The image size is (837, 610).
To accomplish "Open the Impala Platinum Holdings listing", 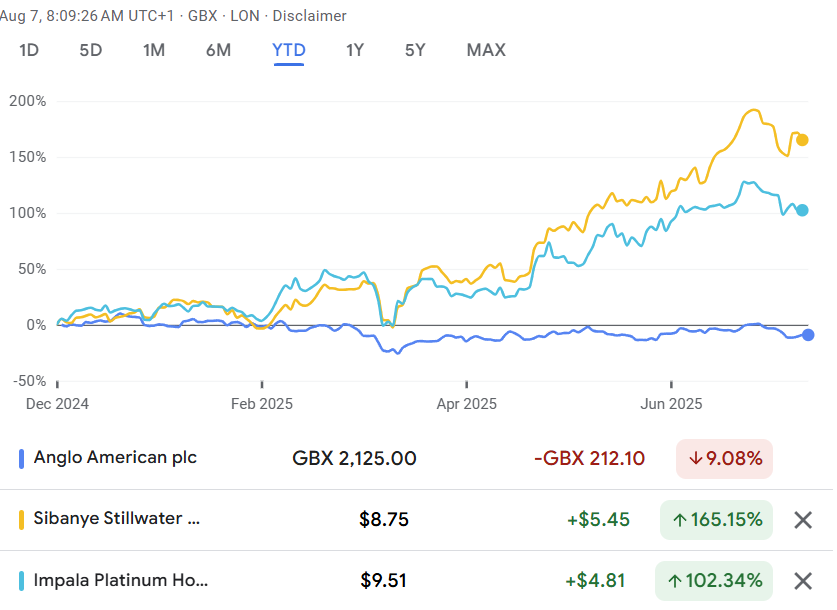I will [121, 580].
